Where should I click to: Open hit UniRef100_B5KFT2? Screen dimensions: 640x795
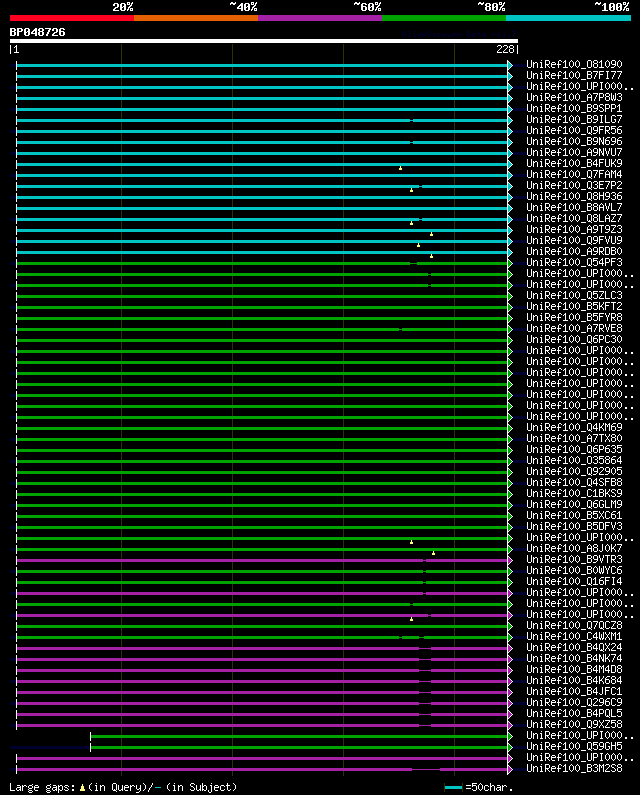[574, 306]
